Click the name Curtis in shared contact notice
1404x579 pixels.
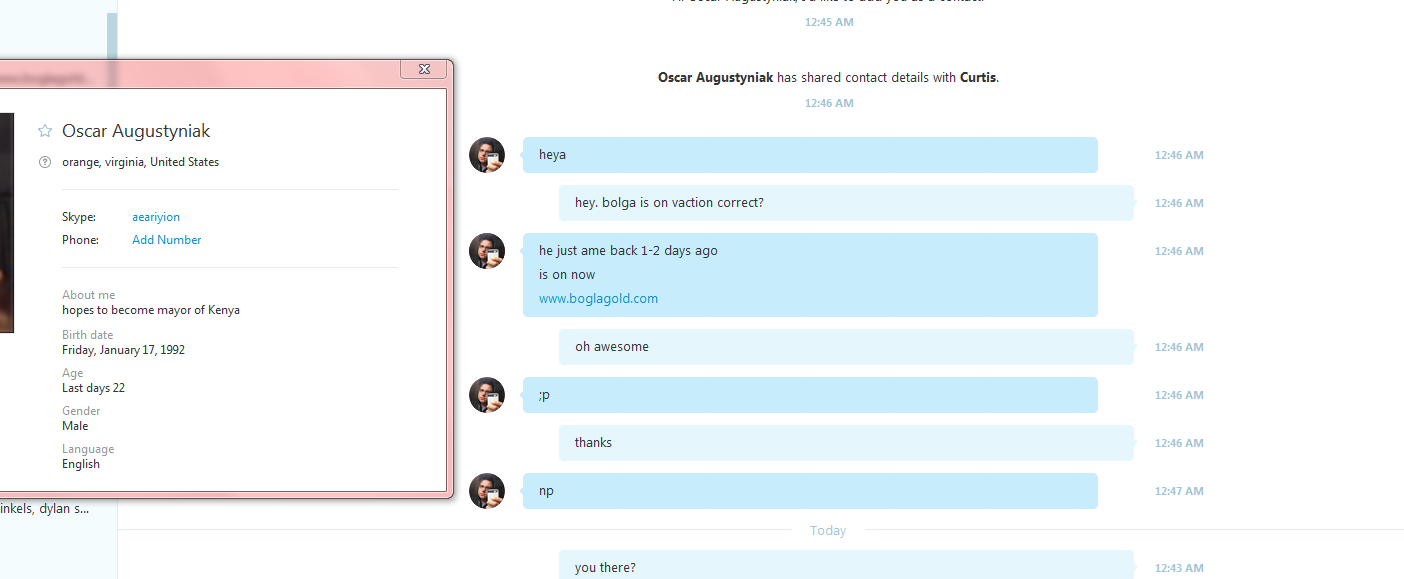(x=978, y=77)
